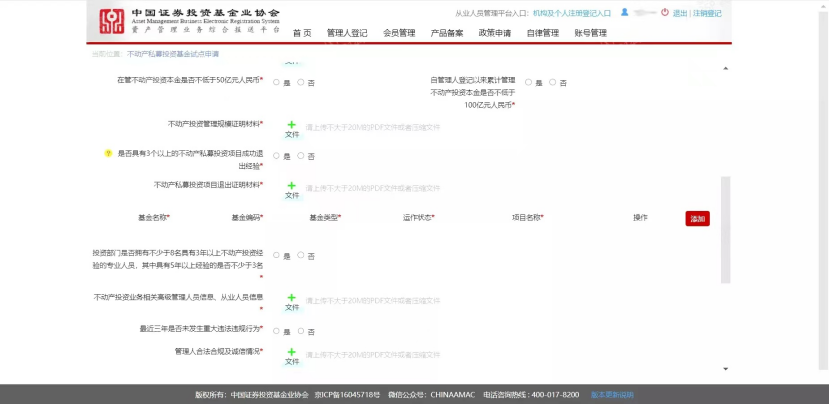Open the 管理人登记 menu
This screenshot has width=829, height=405.
(347, 33)
